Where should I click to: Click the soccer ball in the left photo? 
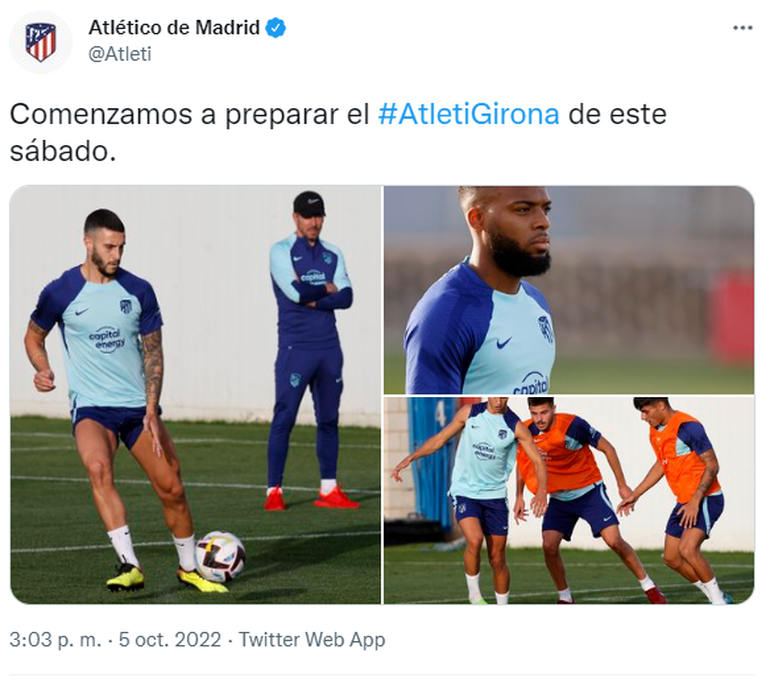click(x=220, y=556)
